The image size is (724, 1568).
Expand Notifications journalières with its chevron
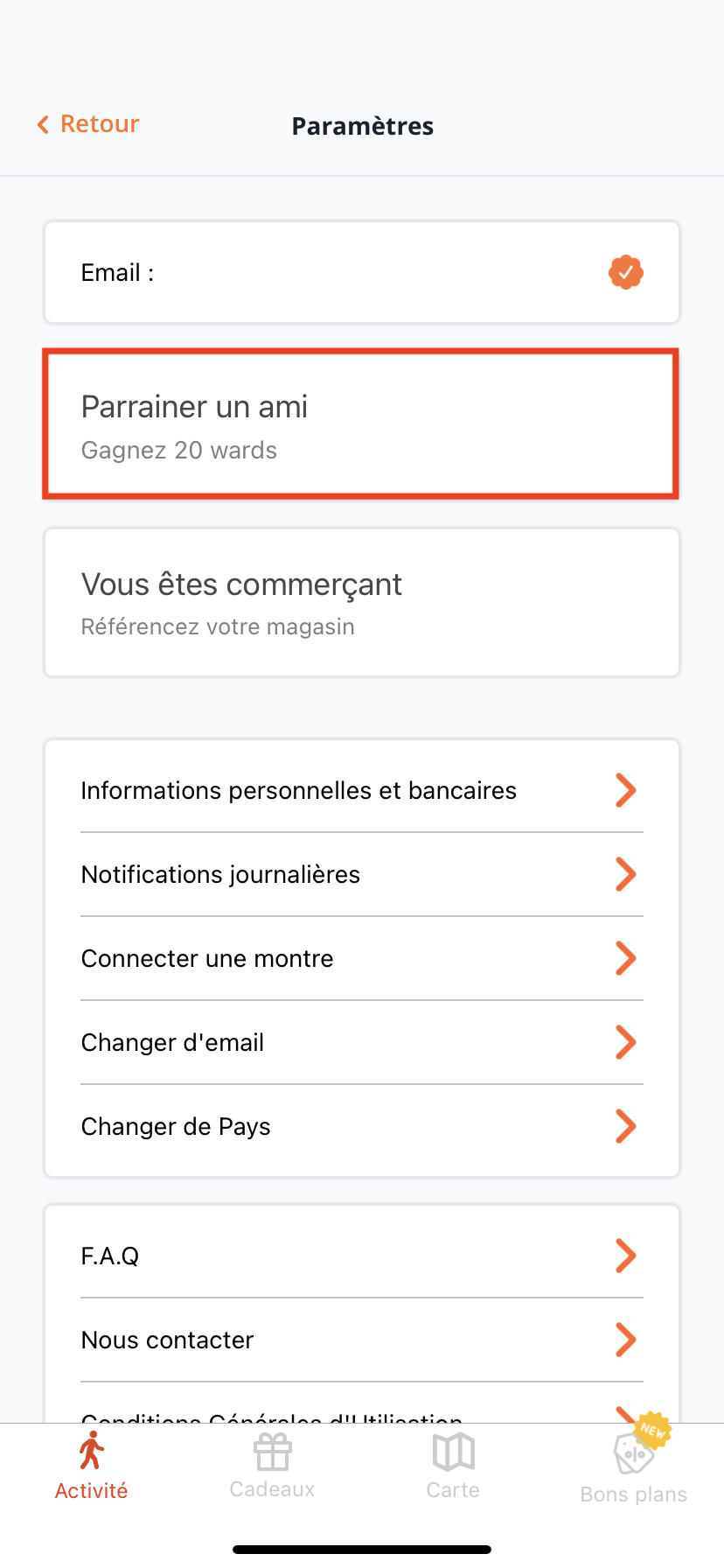click(625, 874)
